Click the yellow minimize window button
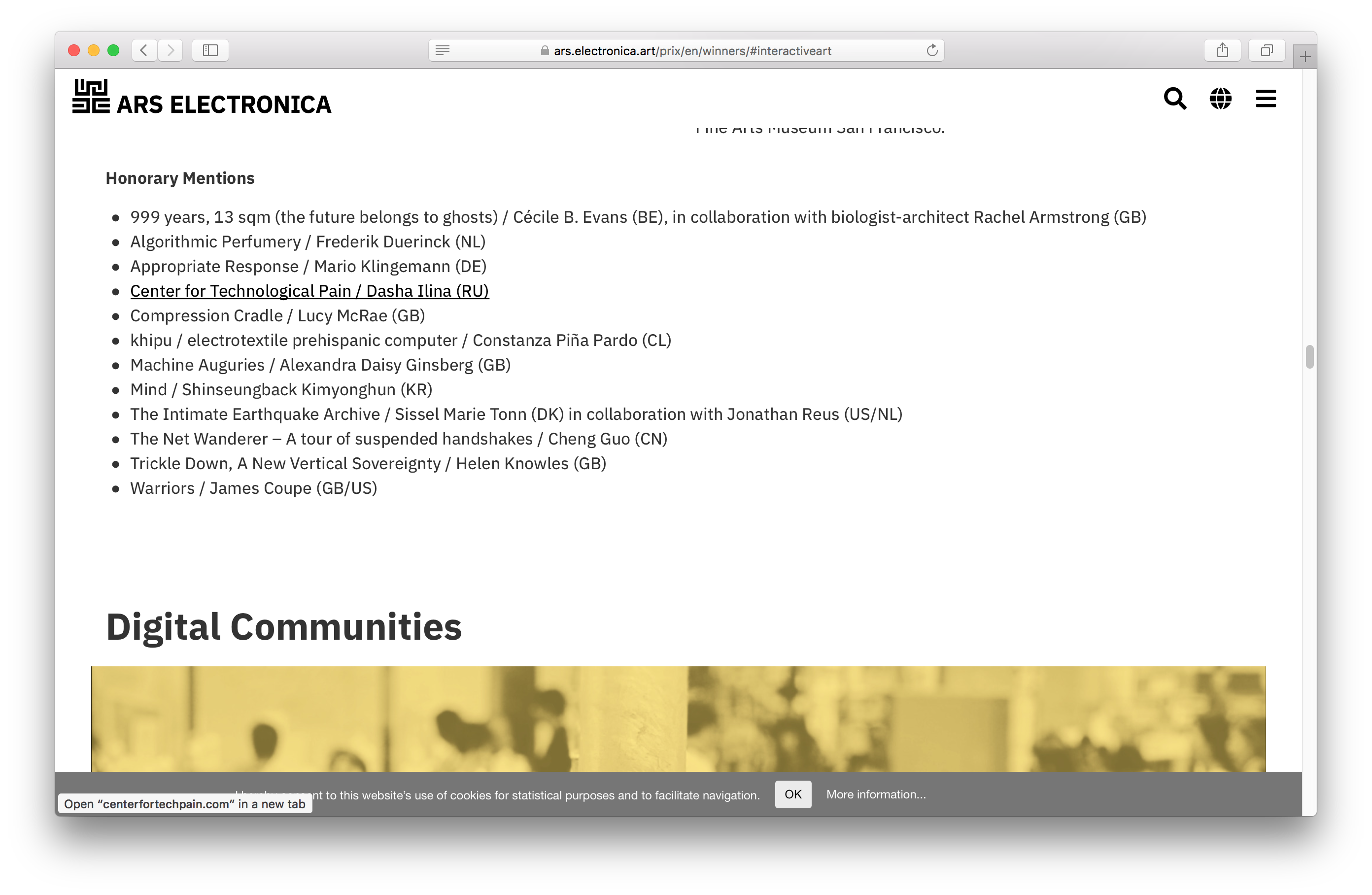The image size is (1372, 895). tap(93, 51)
